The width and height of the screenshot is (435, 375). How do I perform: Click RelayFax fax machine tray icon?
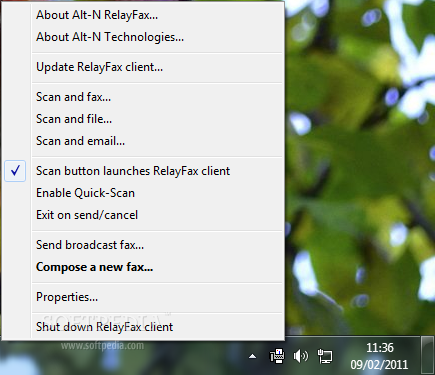click(x=277, y=356)
